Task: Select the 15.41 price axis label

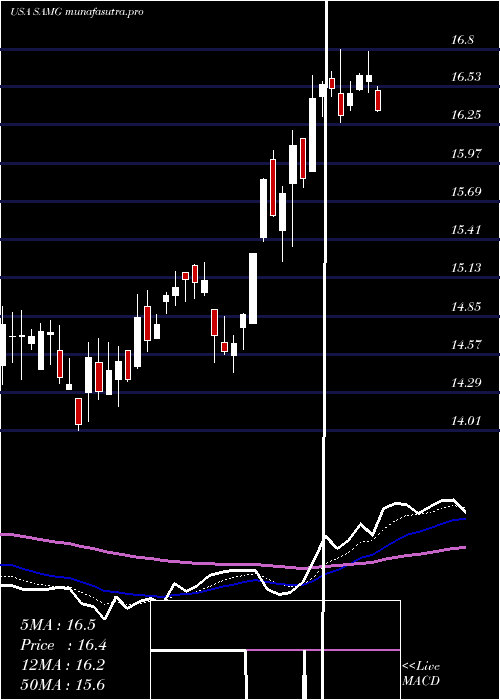Action: 466,230
